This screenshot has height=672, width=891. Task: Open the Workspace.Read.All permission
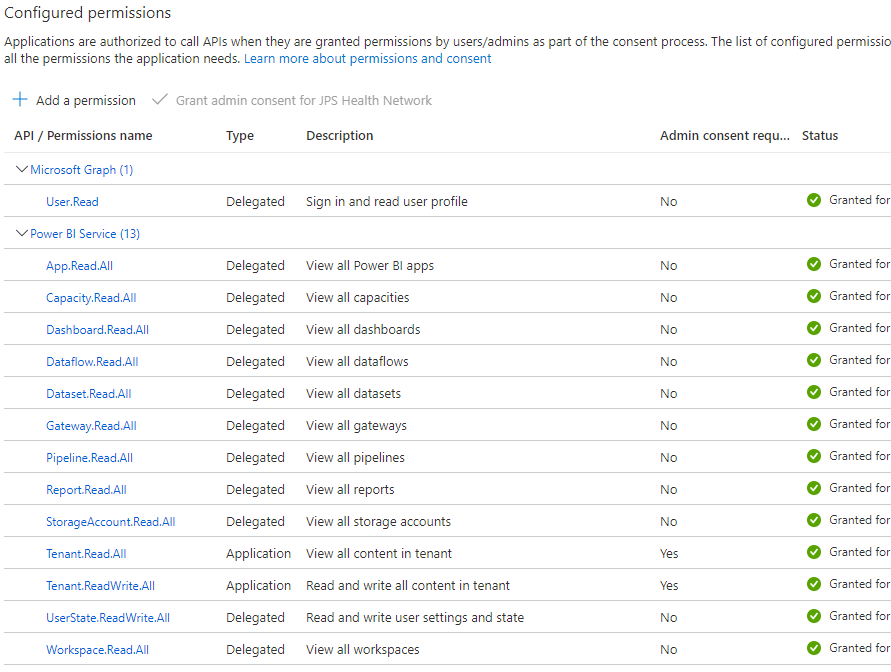pyautogui.click(x=97, y=650)
